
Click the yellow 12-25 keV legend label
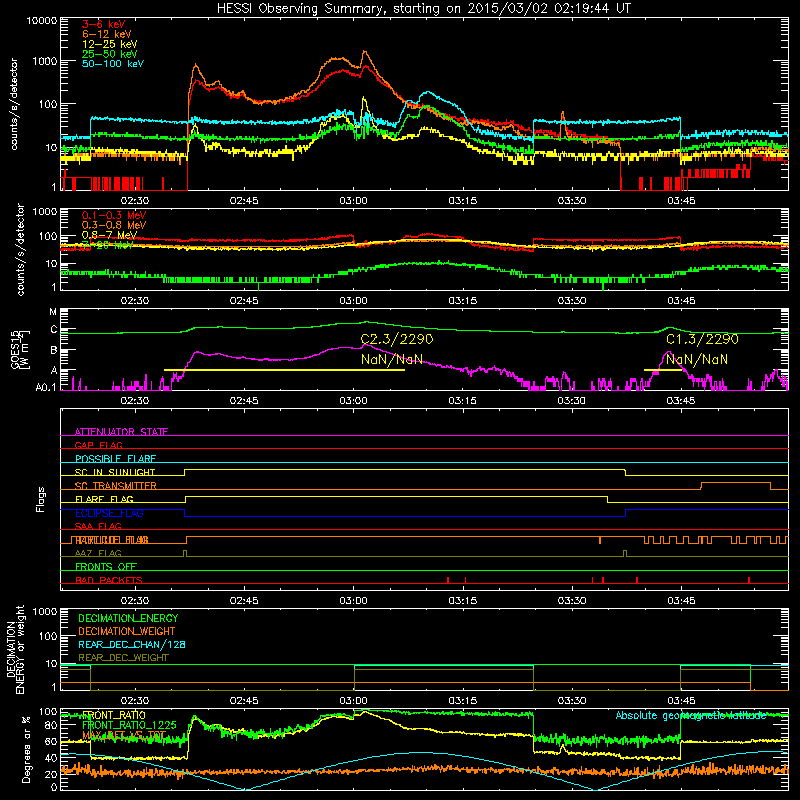109,44
